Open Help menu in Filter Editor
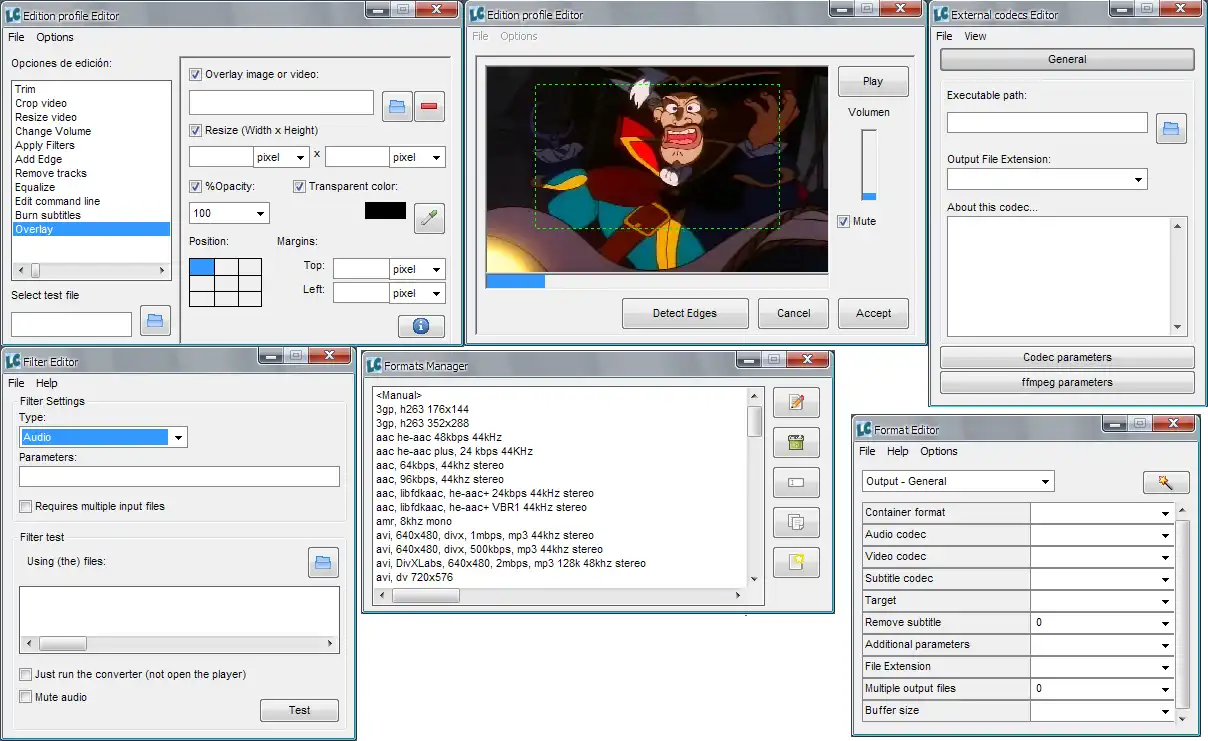The width and height of the screenshot is (1208, 741). pos(47,383)
